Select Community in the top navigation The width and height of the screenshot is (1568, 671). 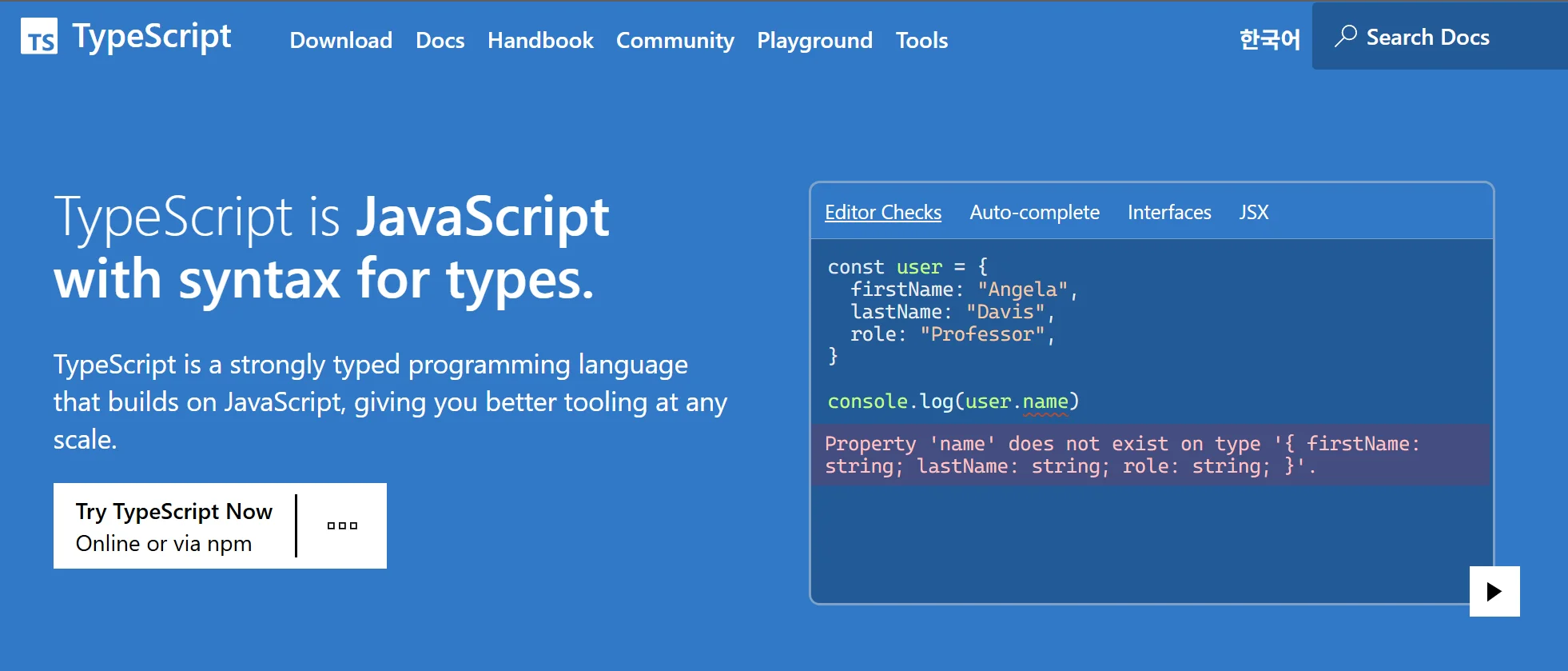pyautogui.click(x=675, y=40)
